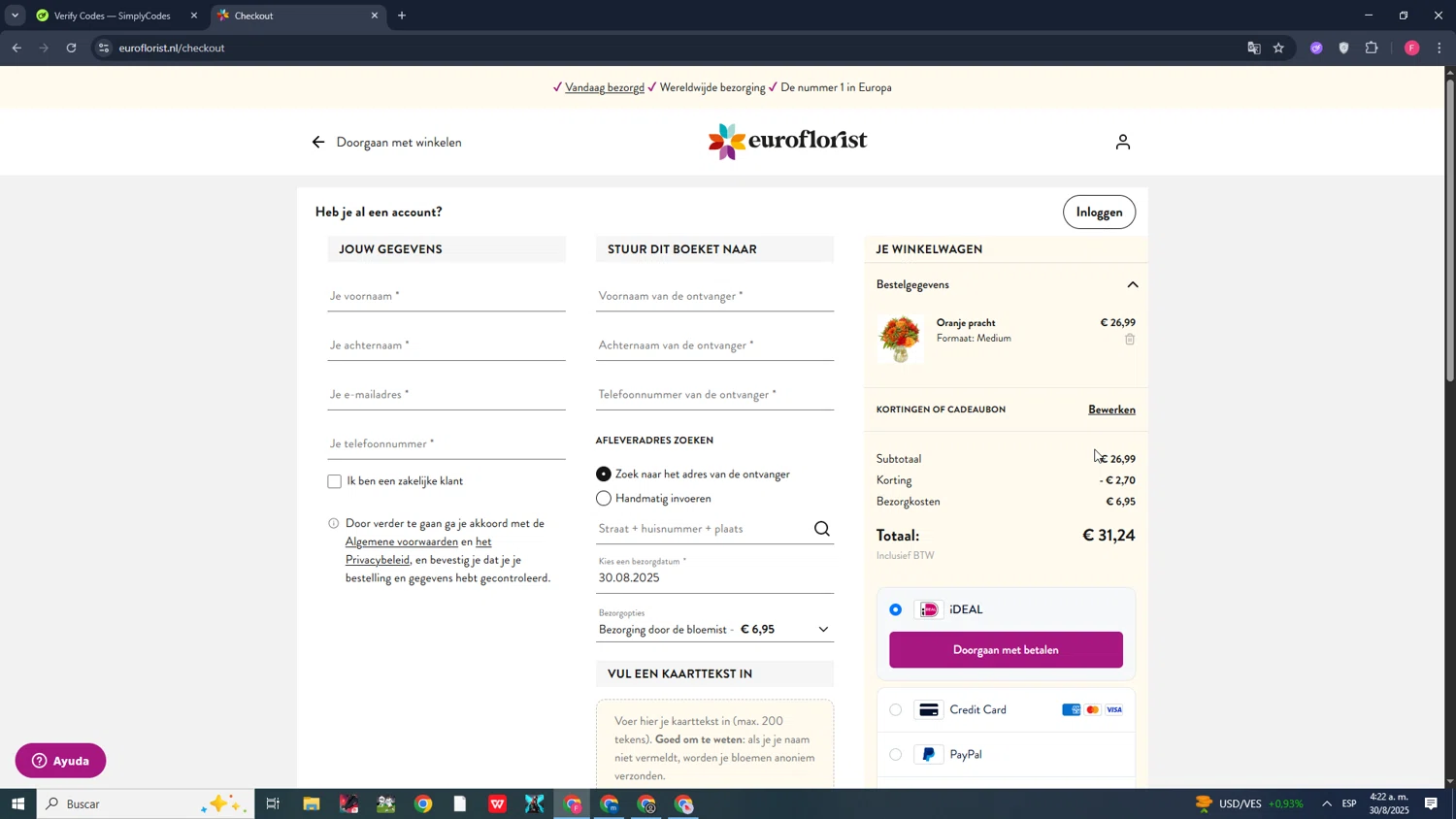Focus 'Telefoonnummer van de ontvanger' field
The height and width of the screenshot is (819, 1456).
[714, 395]
